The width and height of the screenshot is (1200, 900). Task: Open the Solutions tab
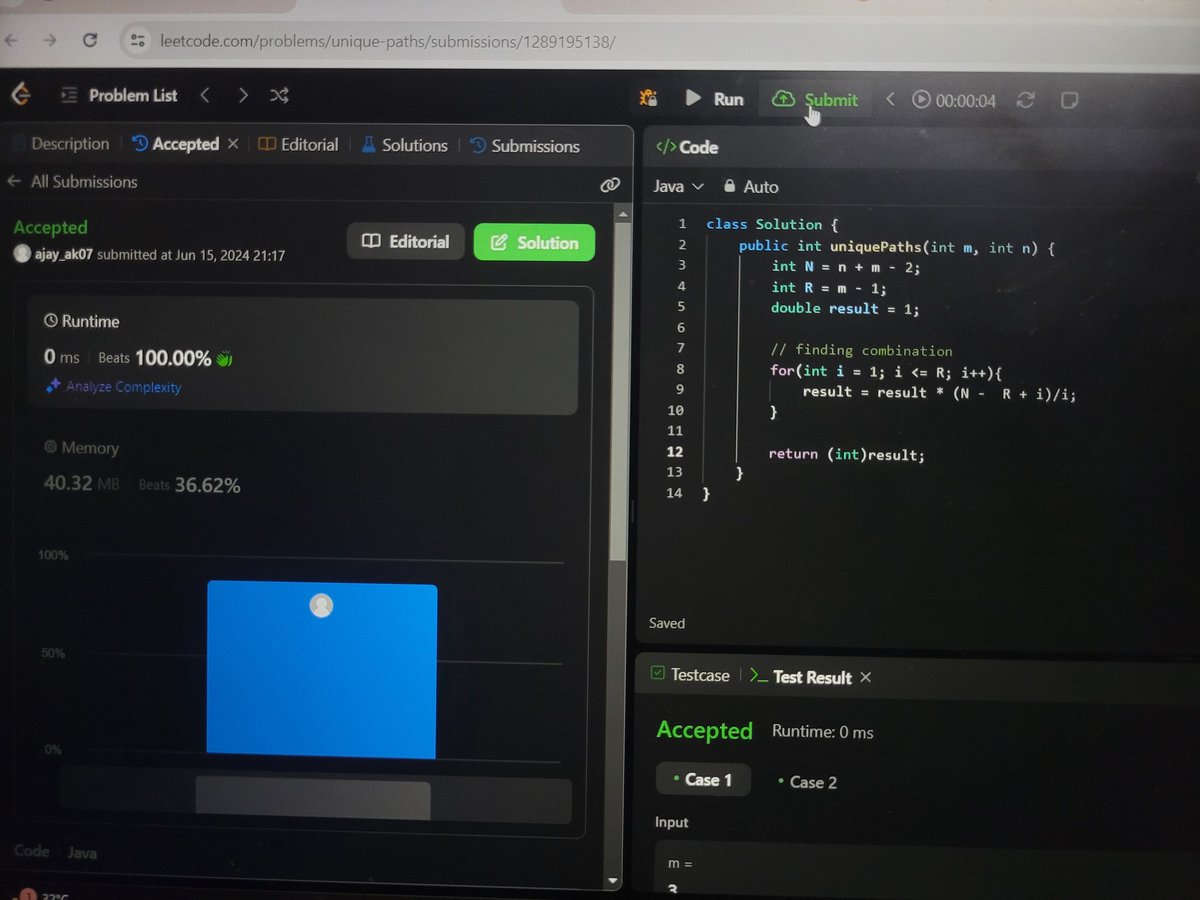coord(404,145)
